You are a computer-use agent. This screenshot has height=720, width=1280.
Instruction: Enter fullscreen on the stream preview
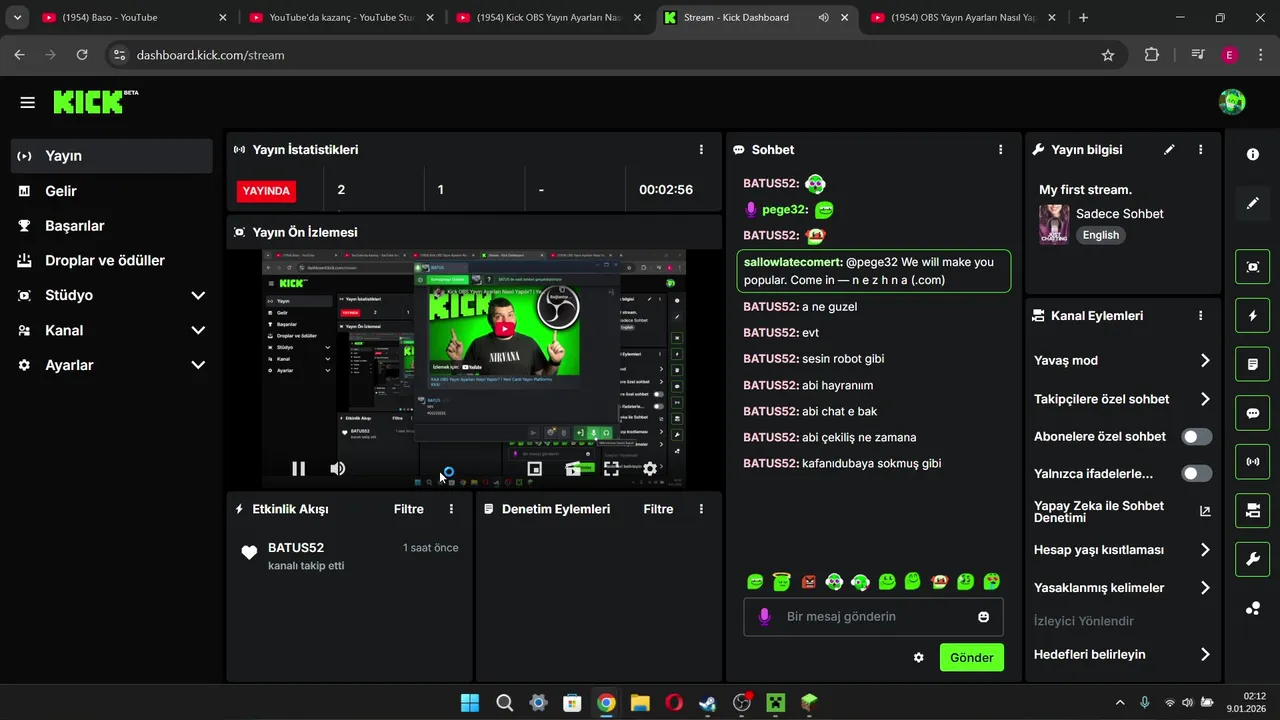(x=611, y=468)
